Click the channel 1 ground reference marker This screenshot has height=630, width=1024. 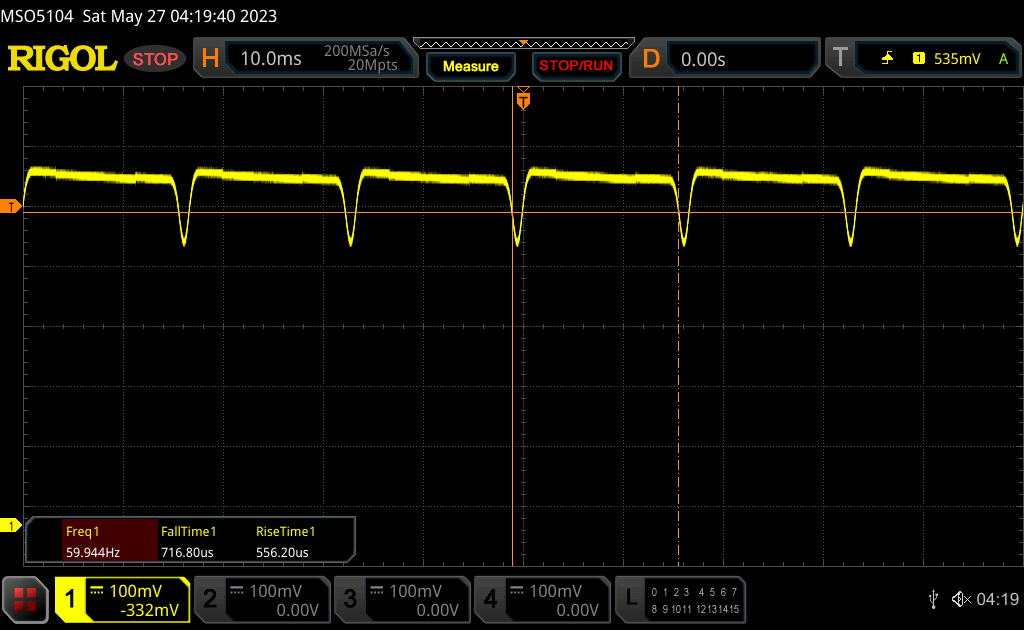coord(10,526)
